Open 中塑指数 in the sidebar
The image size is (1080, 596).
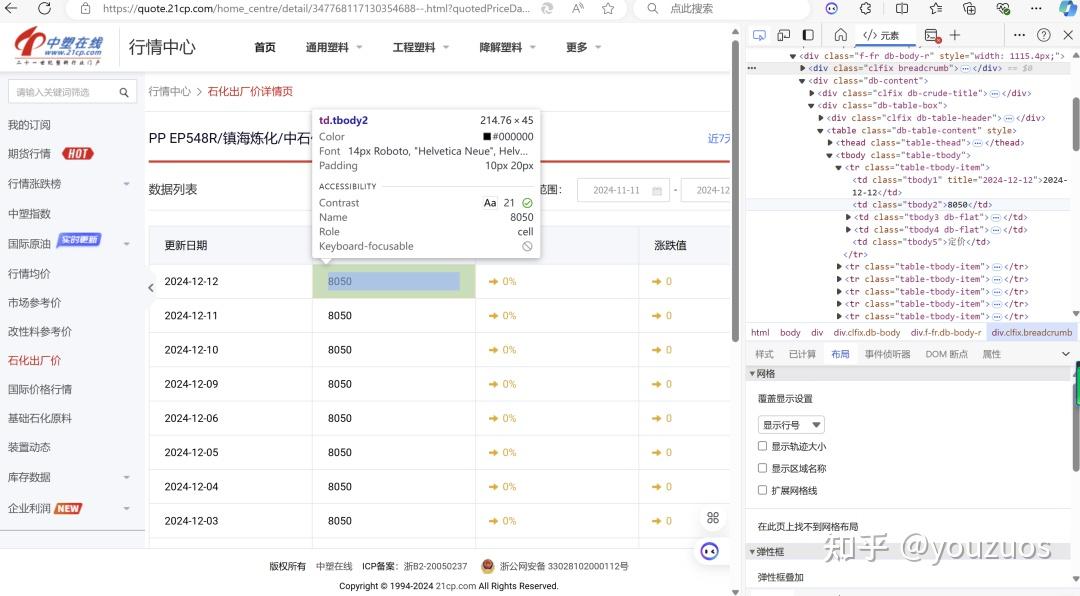(29, 214)
